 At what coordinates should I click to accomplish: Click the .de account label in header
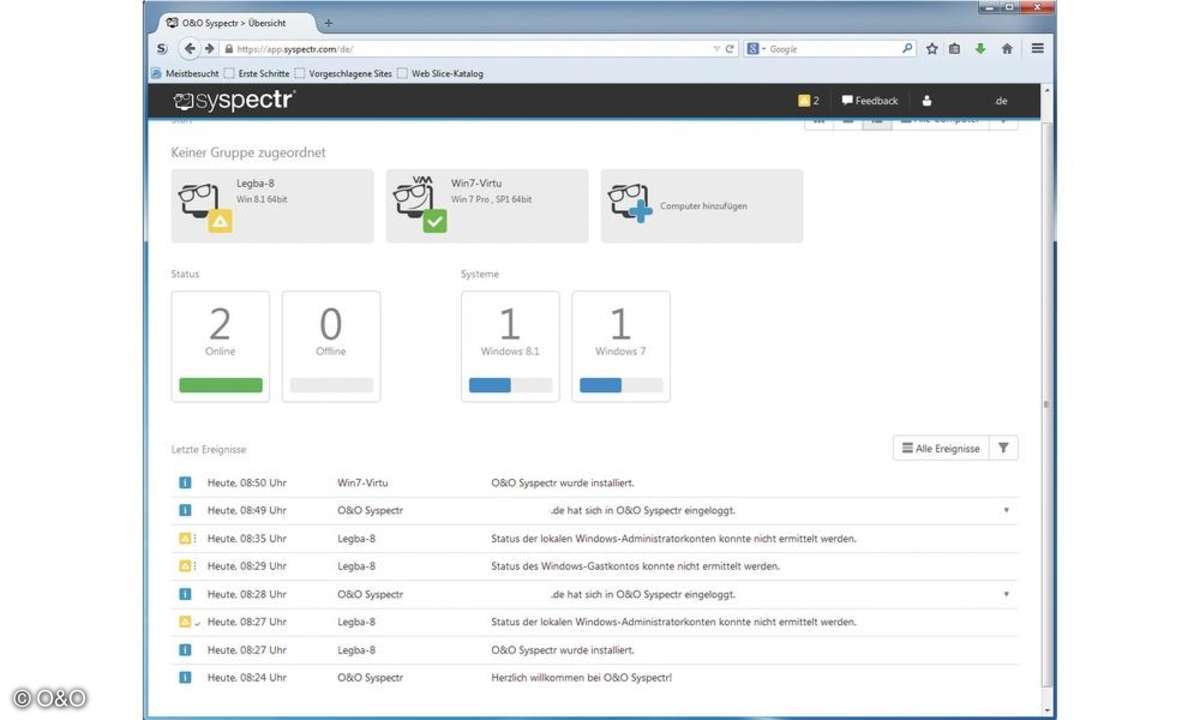(1000, 101)
